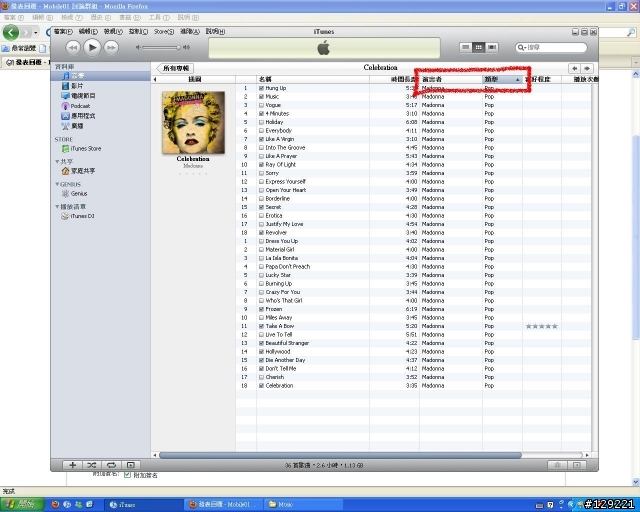
Task: Click the Name column header
Action: tap(313, 79)
